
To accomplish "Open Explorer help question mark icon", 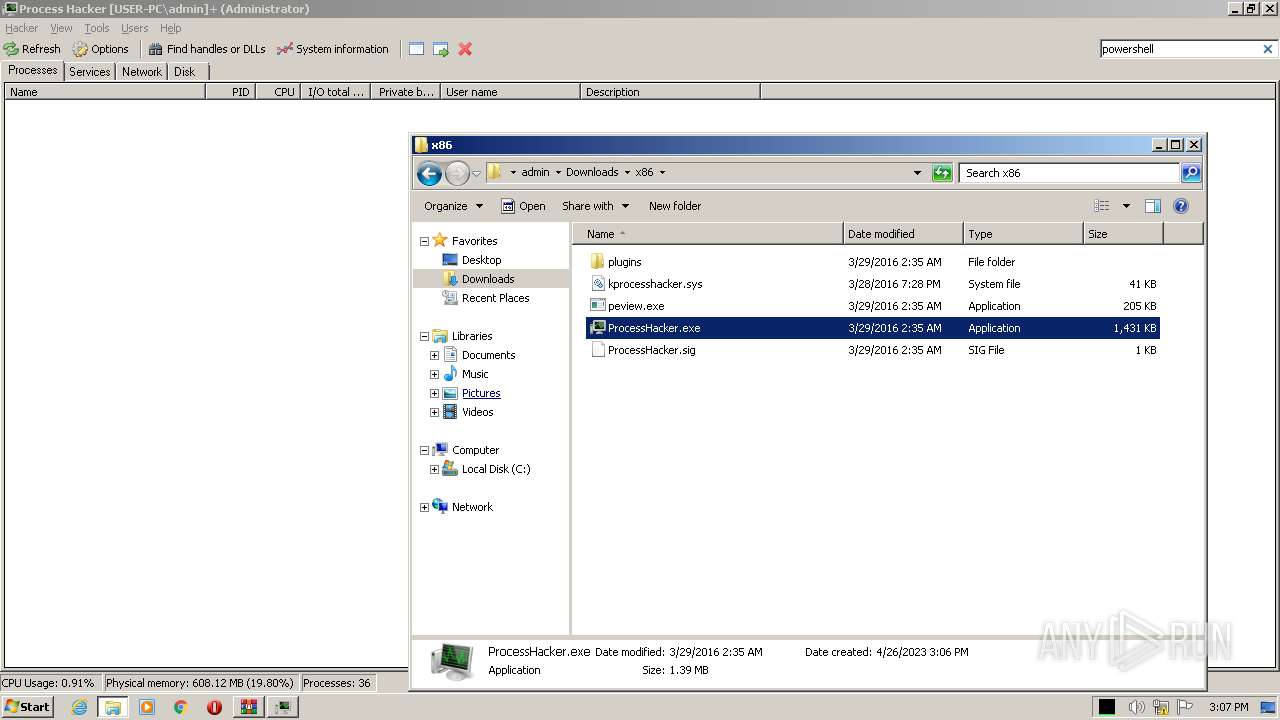I will [1181, 206].
